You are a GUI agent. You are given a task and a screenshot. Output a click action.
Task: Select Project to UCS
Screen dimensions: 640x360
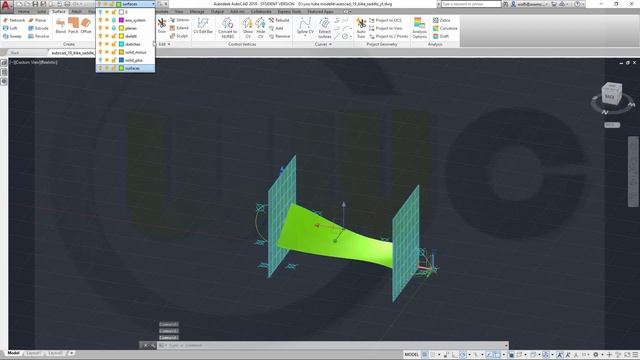tap(385, 20)
